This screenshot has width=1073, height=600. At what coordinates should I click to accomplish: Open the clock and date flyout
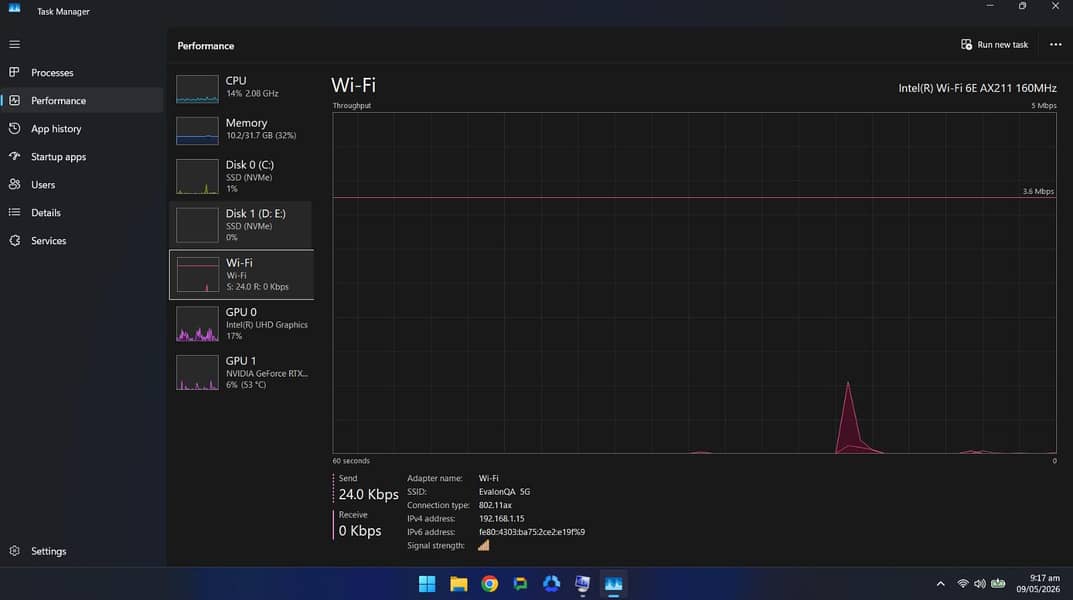click(x=1038, y=584)
